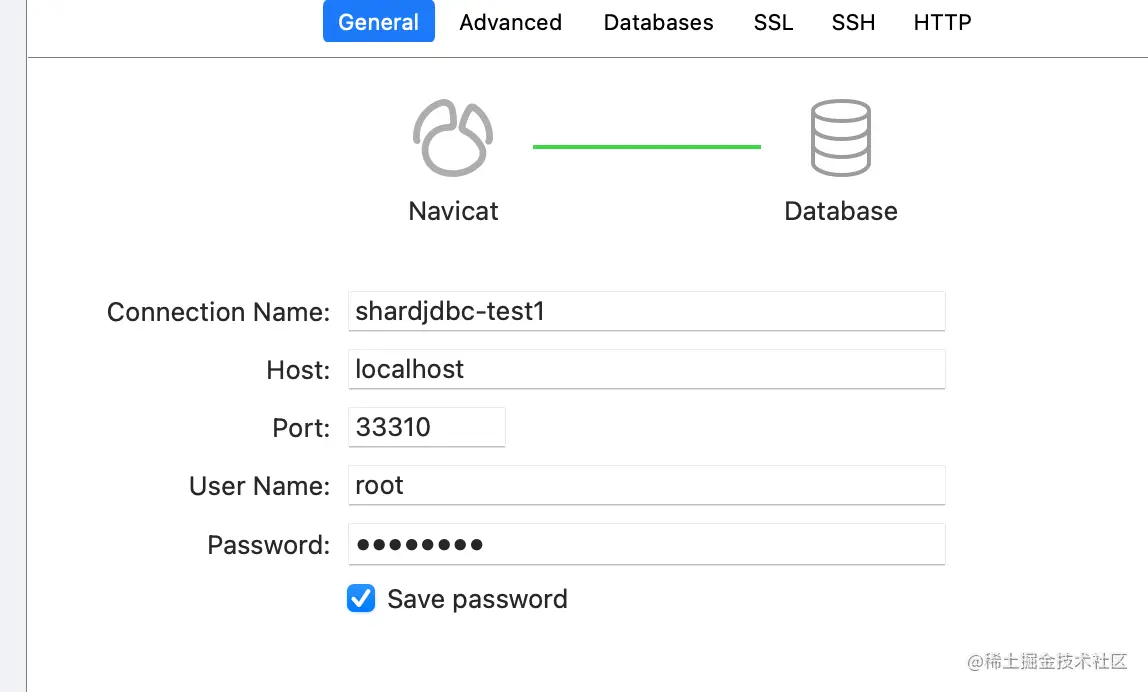Image resolution: width=1148 pixels, height=692 pixels.
Task: Focus the Connection Name field
Action: 646,312
